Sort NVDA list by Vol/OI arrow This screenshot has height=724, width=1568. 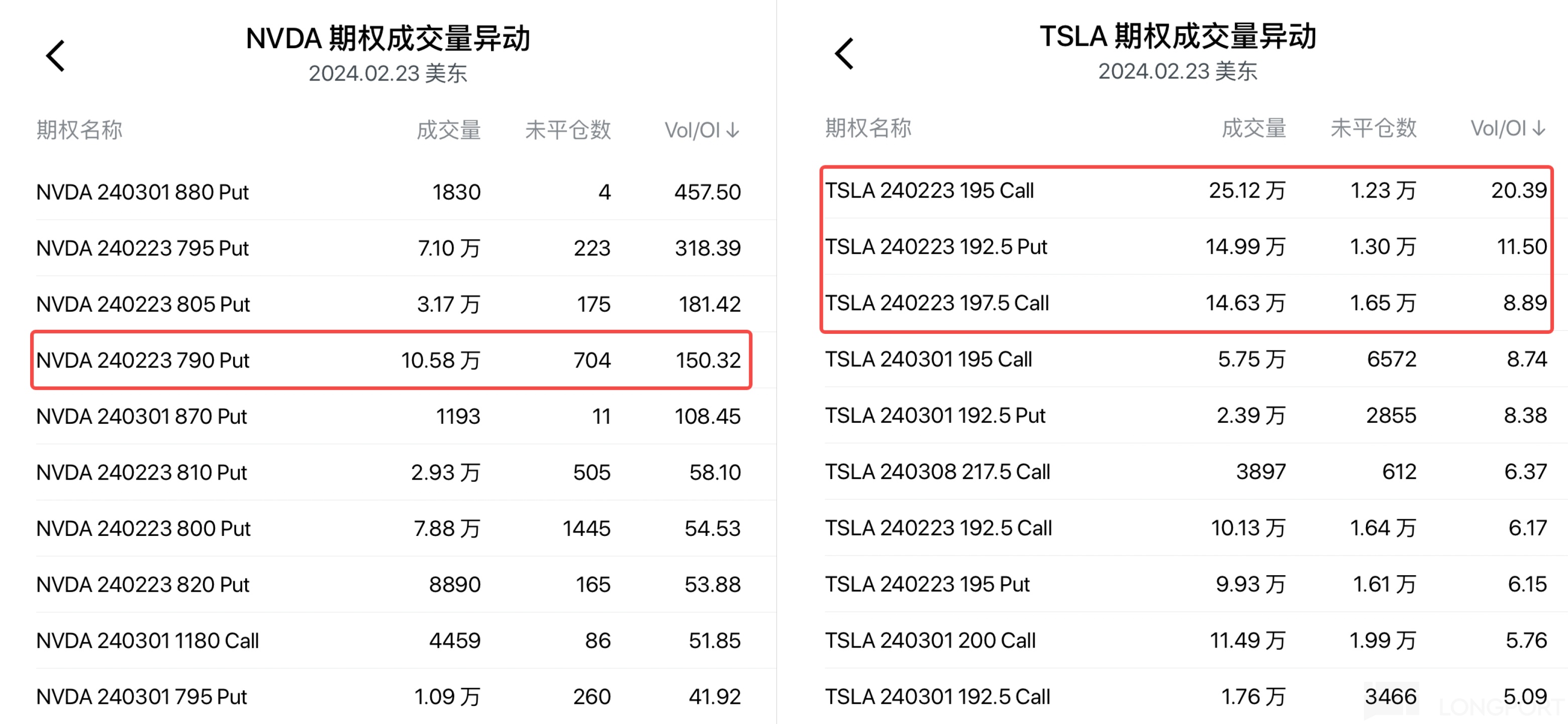[733, 130]
